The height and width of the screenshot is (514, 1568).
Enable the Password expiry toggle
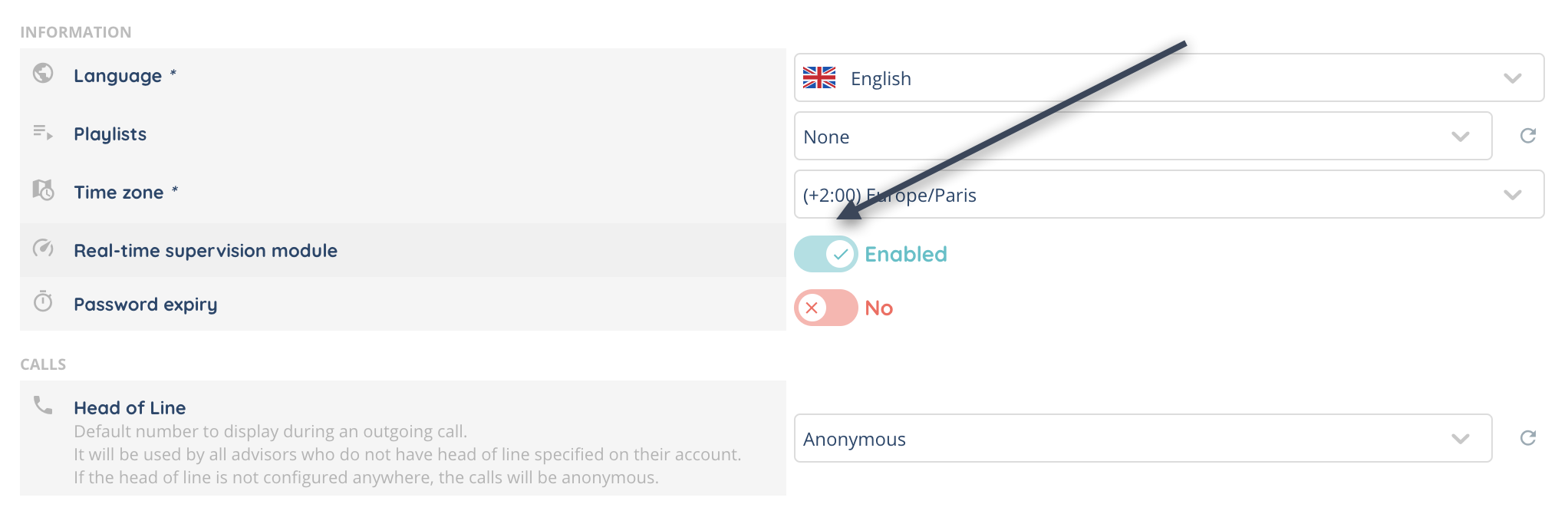(825, 308)
